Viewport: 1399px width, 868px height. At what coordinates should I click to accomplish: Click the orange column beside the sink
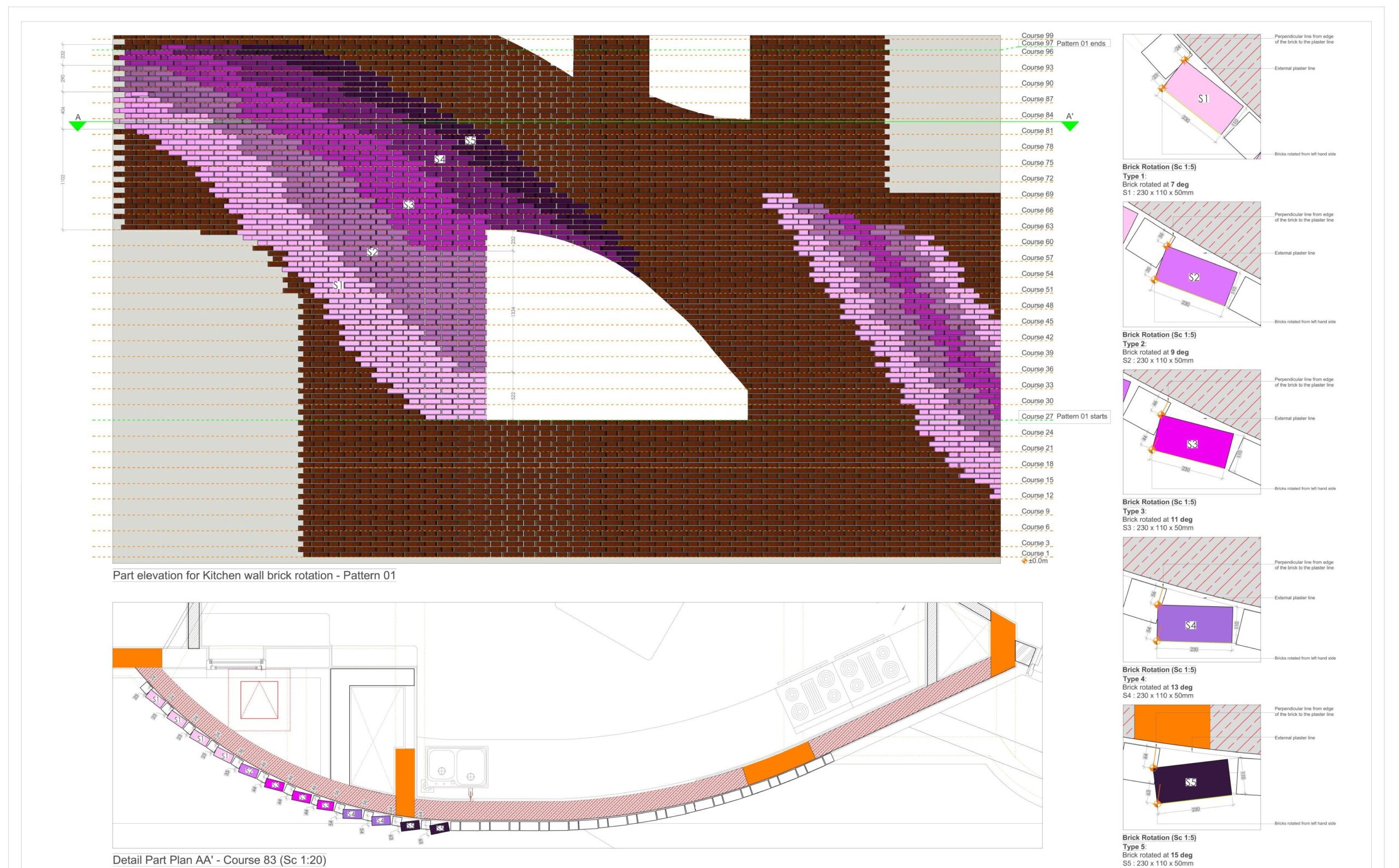click(x=405, y=782)
